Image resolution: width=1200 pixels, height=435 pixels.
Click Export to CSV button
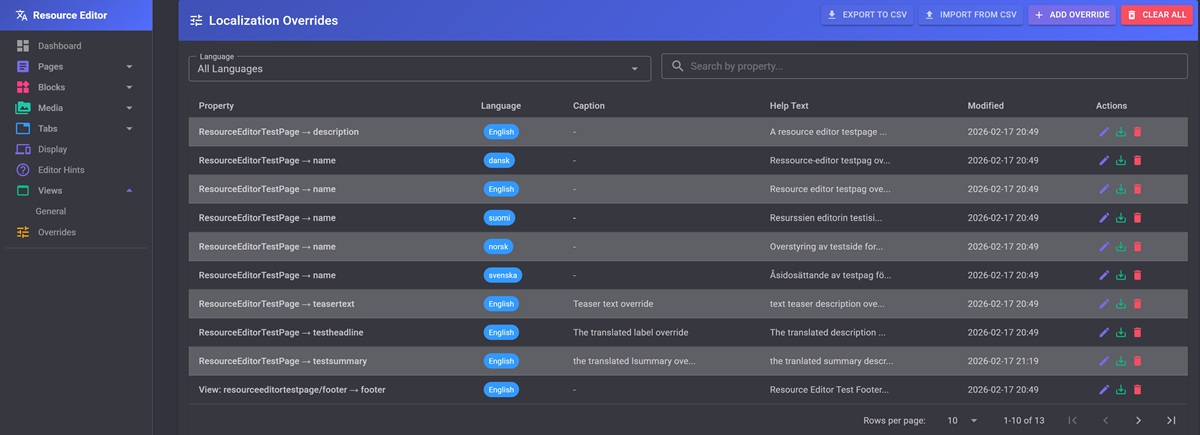(x=866, y=15)
